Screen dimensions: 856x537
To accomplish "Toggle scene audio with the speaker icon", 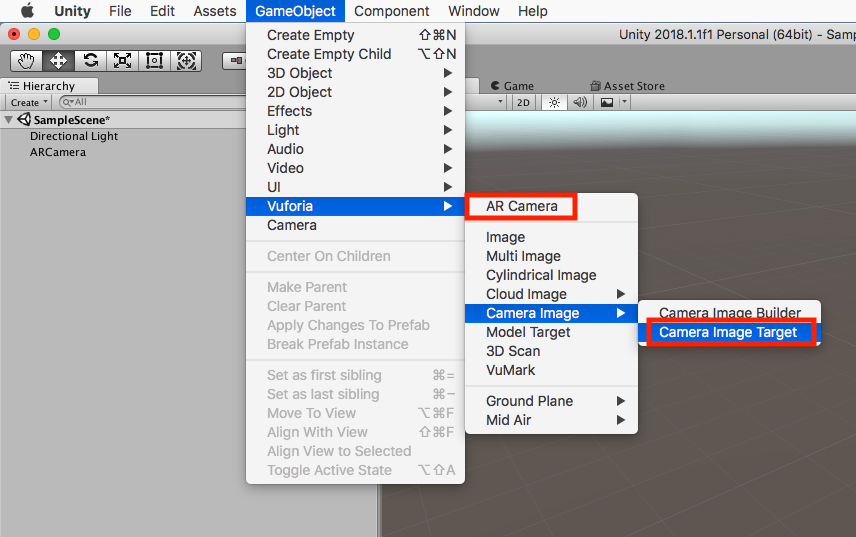I will coord(580,102).
